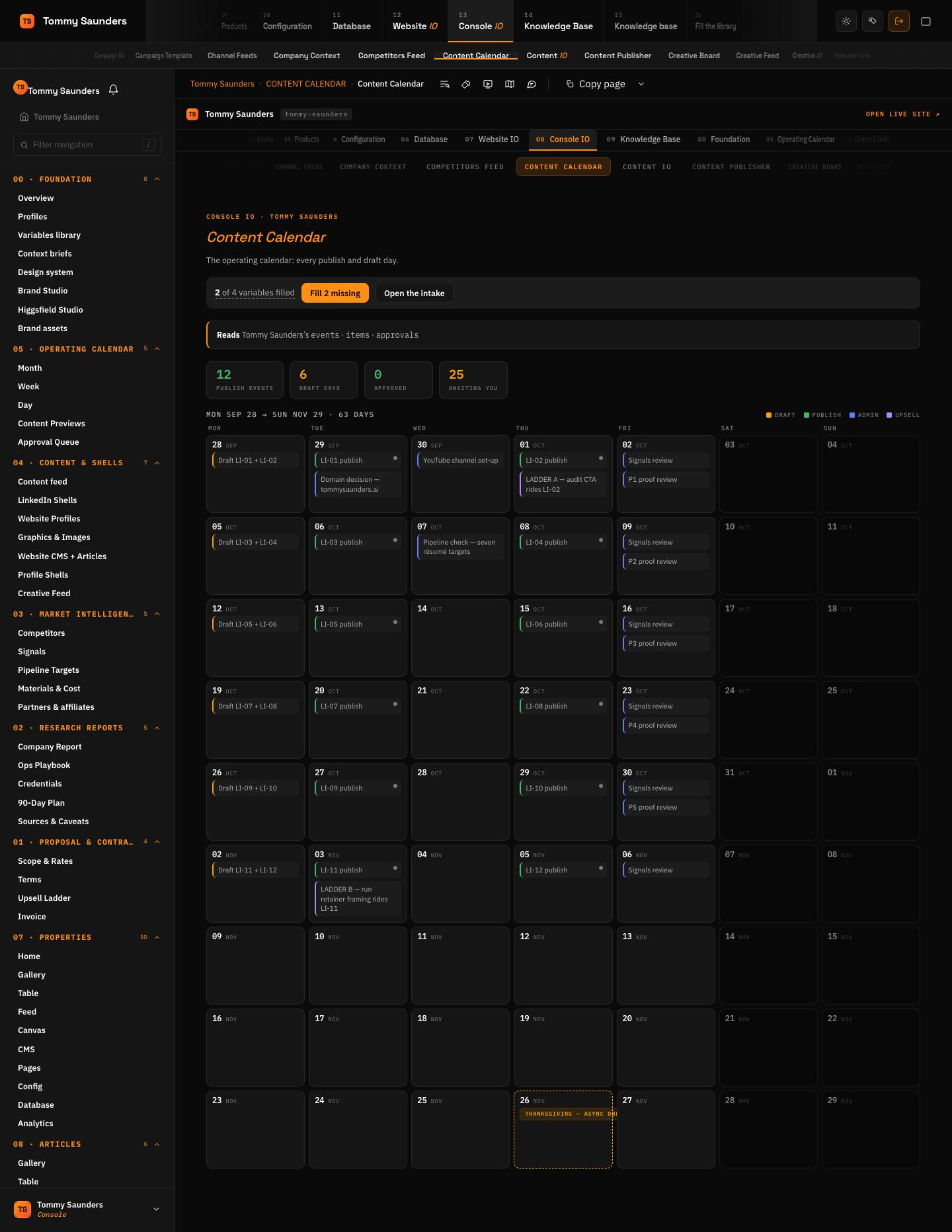Screen dimensions: 952x1232
Task: Open the video presentation icon
Action: pyautogui.click(x=488, y=84)
